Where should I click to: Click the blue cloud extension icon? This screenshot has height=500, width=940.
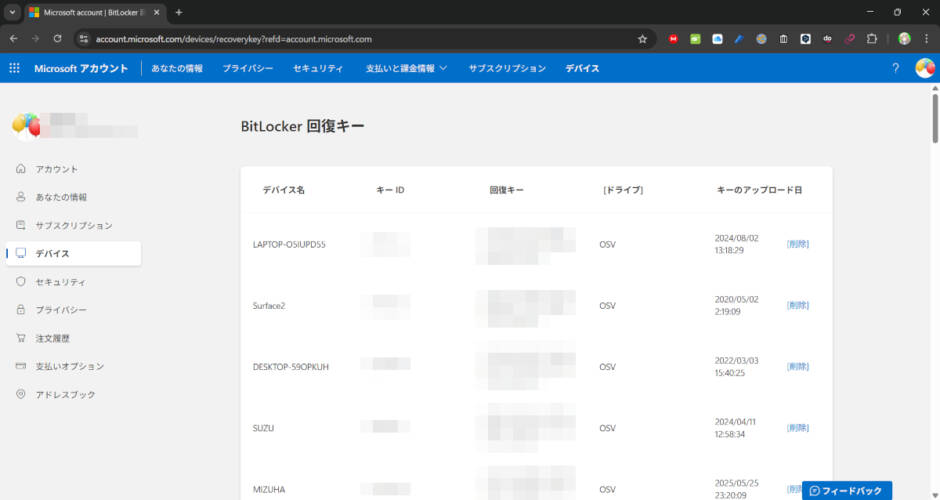coord(717,39)
